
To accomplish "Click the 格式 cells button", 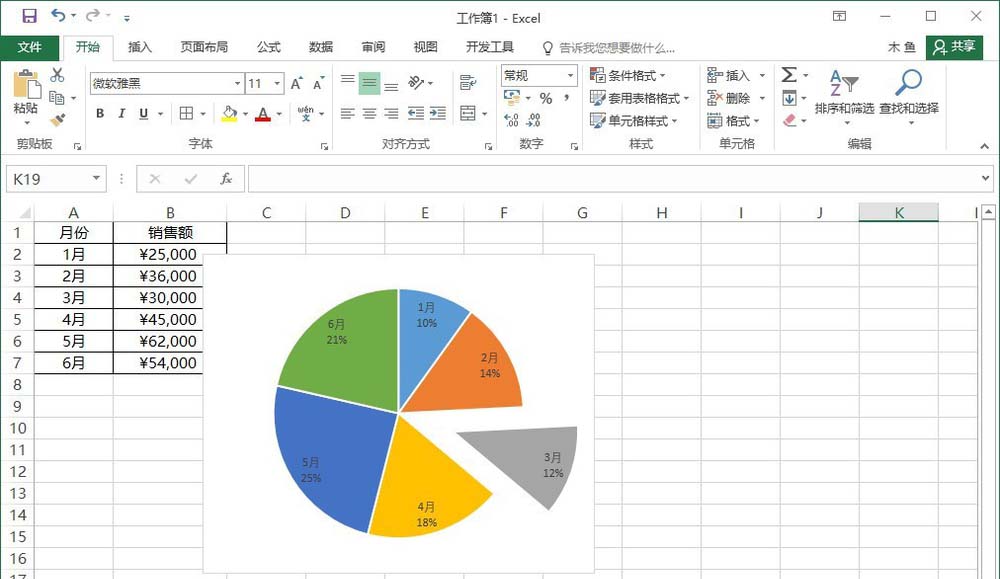I will [x=734, y=121].
